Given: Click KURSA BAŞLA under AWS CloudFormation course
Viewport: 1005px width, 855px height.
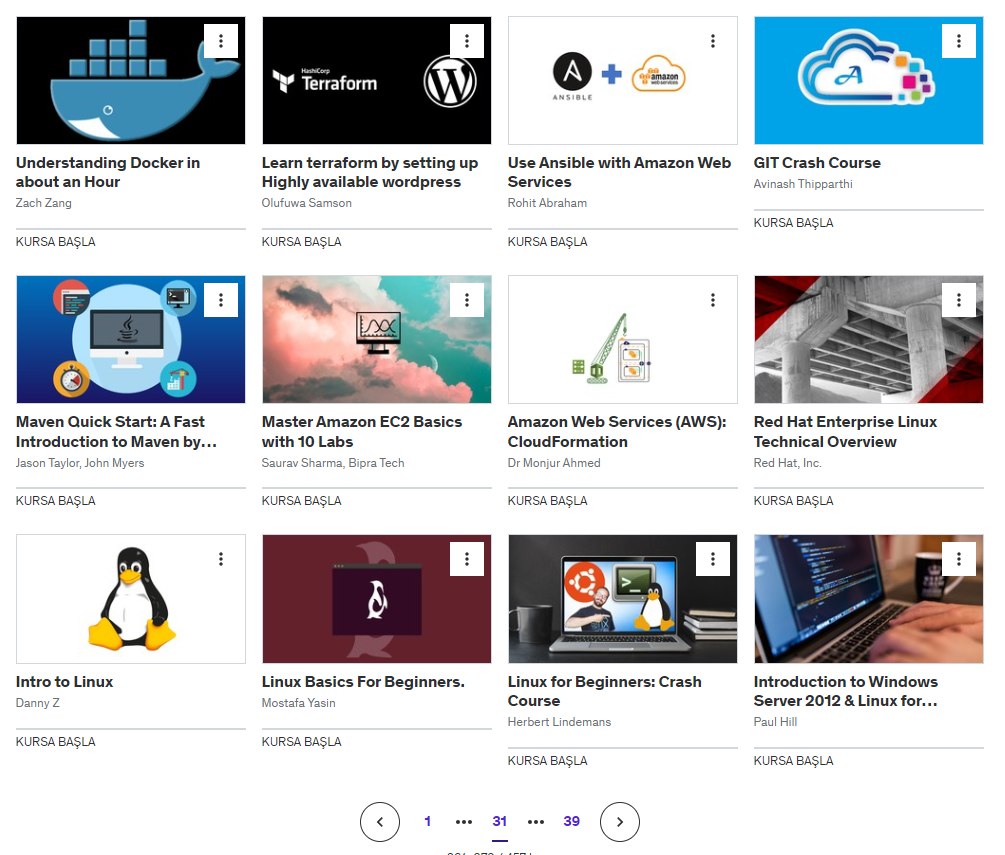Looking at the screenshot, I should pos(547,501).
